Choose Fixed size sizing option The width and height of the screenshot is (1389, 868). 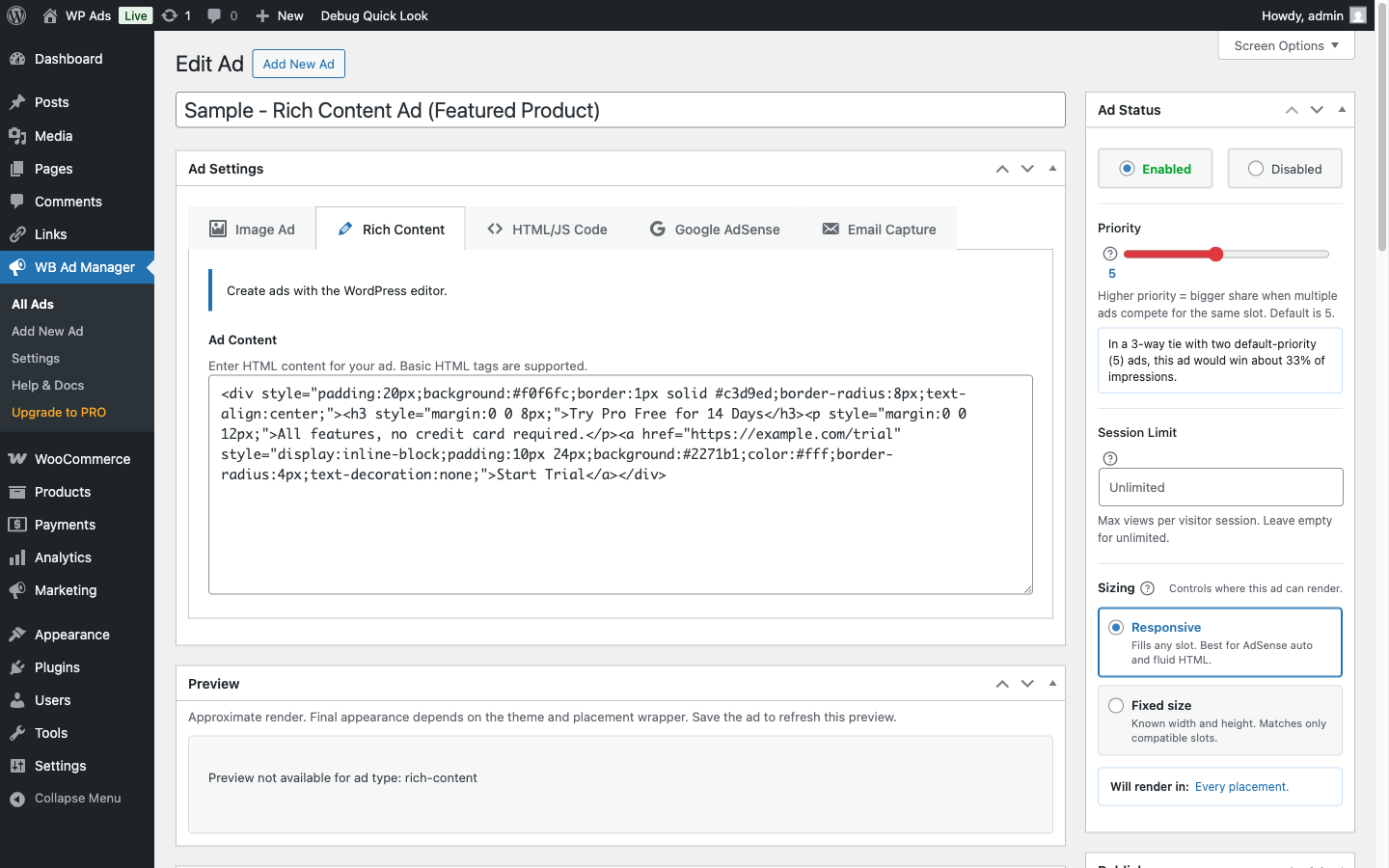[1220, 720]
